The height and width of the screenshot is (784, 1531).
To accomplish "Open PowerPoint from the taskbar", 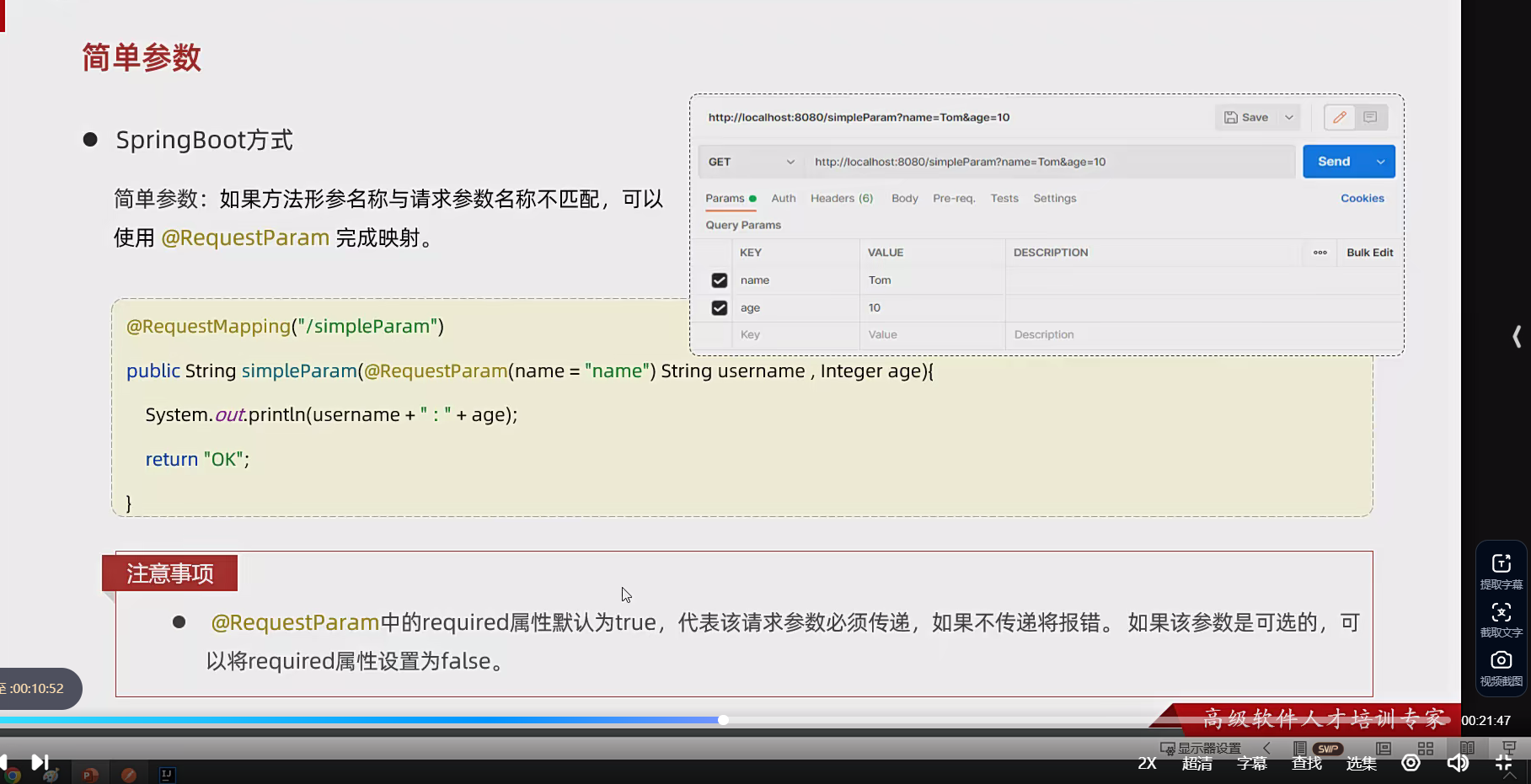I will (x=90, y=775).
